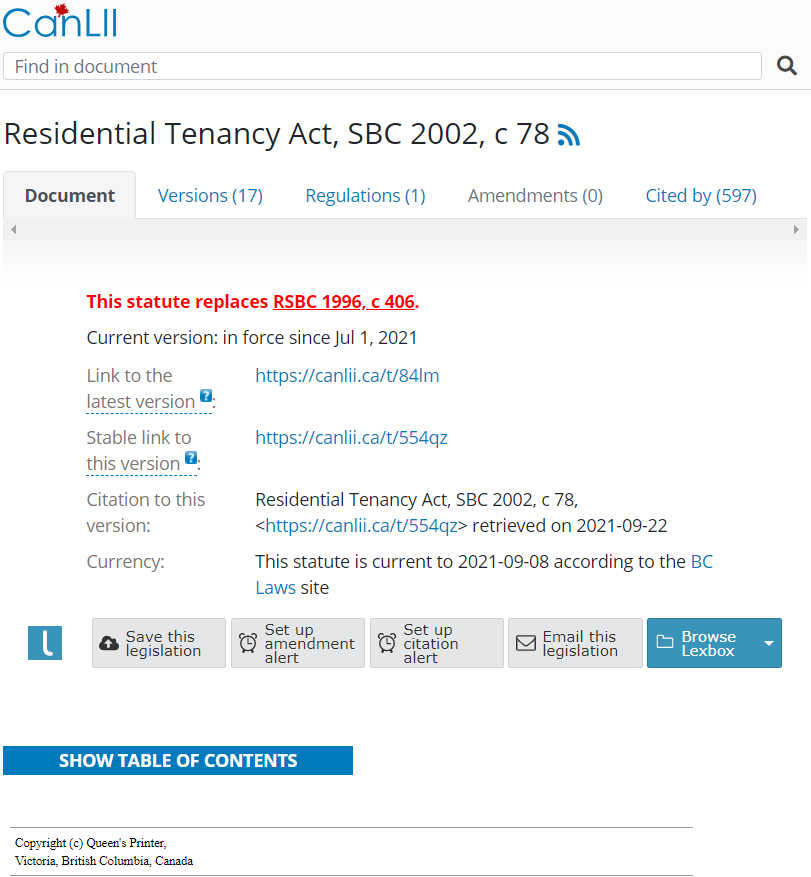Click the blue Lexbox logo icon
811x877 pixels.
tap(45, 643)
